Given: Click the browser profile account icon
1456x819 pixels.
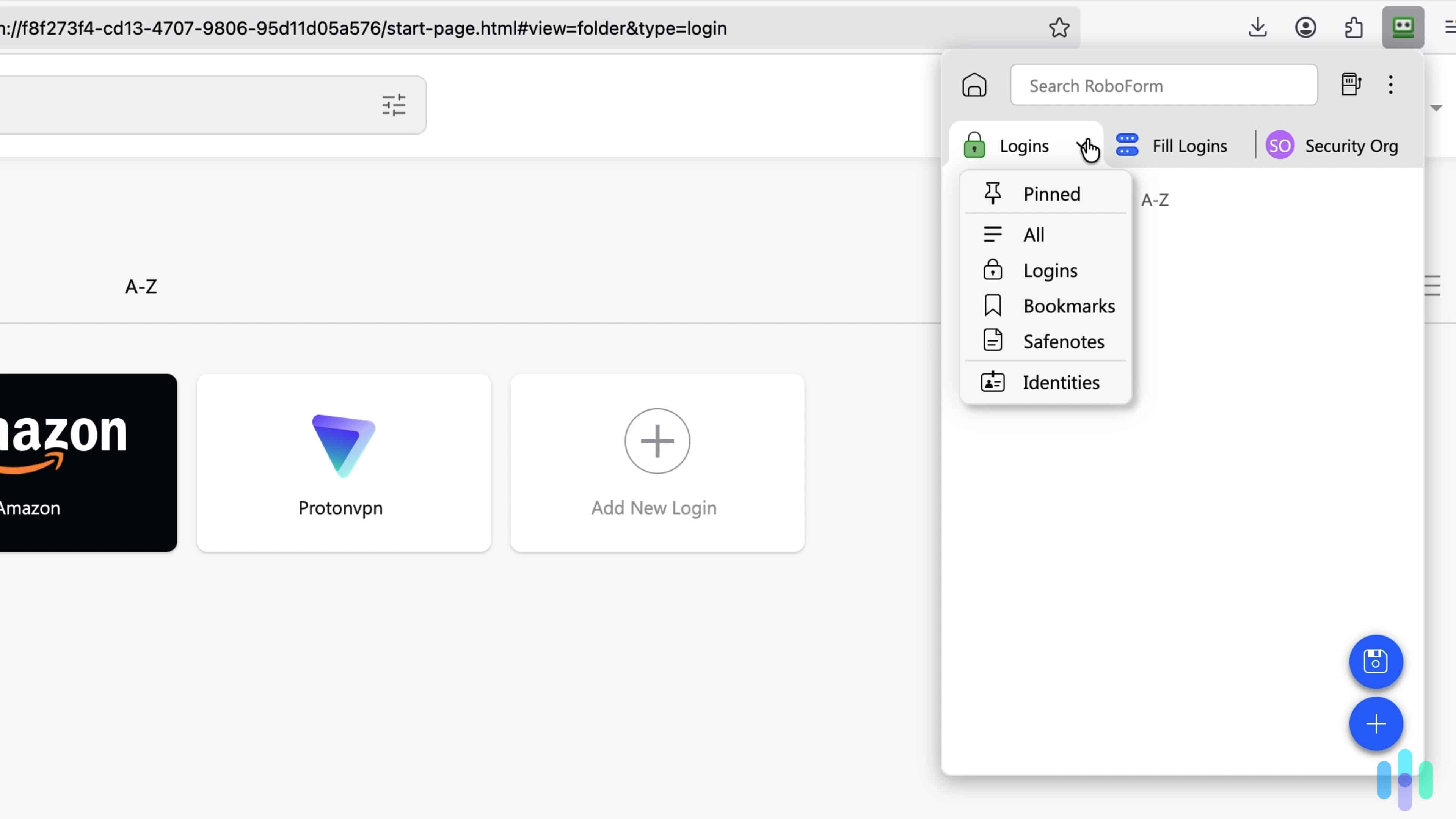Looking at the screenshot, I should 1306,27.
